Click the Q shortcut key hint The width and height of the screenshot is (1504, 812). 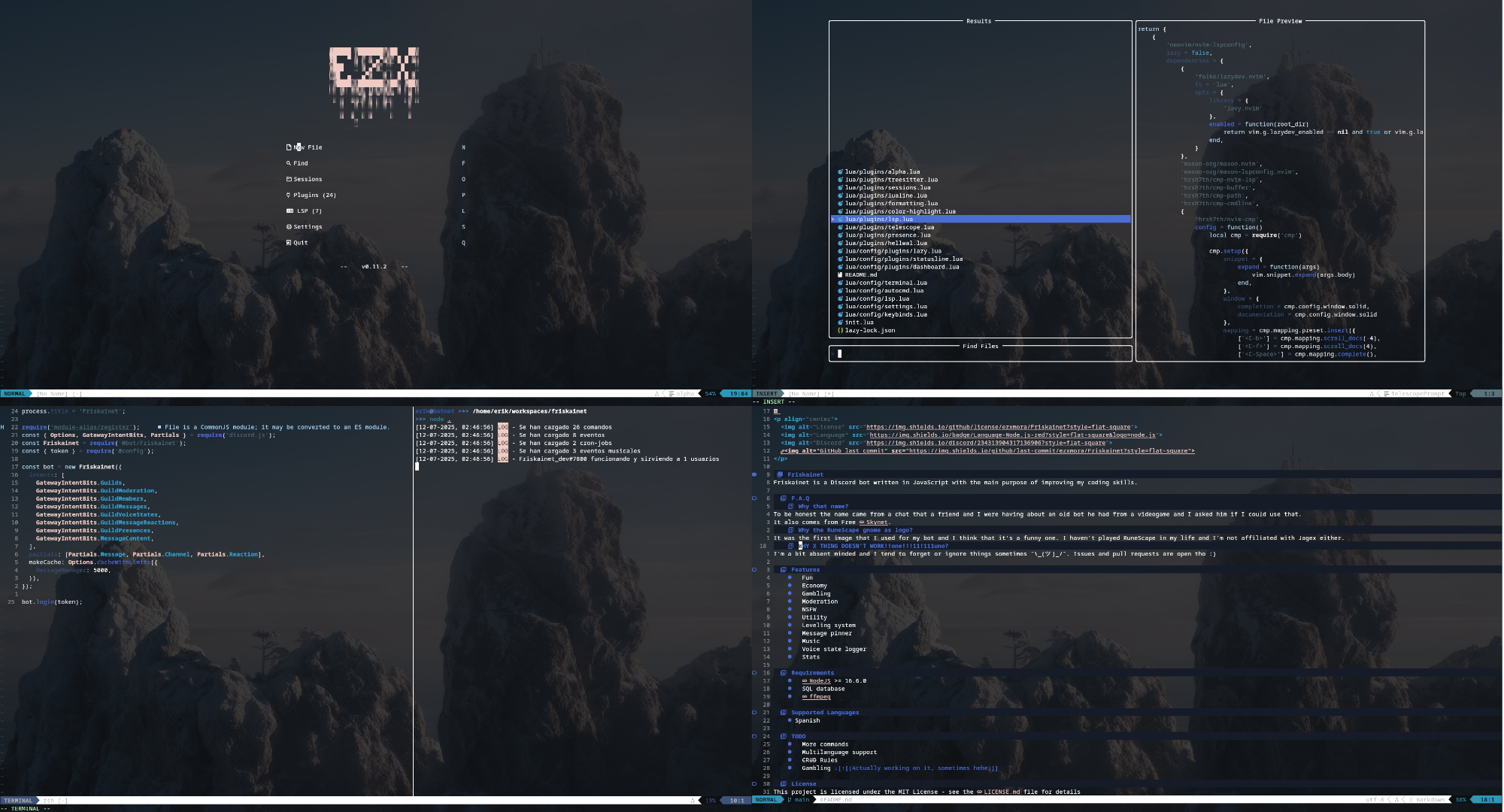(x=463, y=243)
